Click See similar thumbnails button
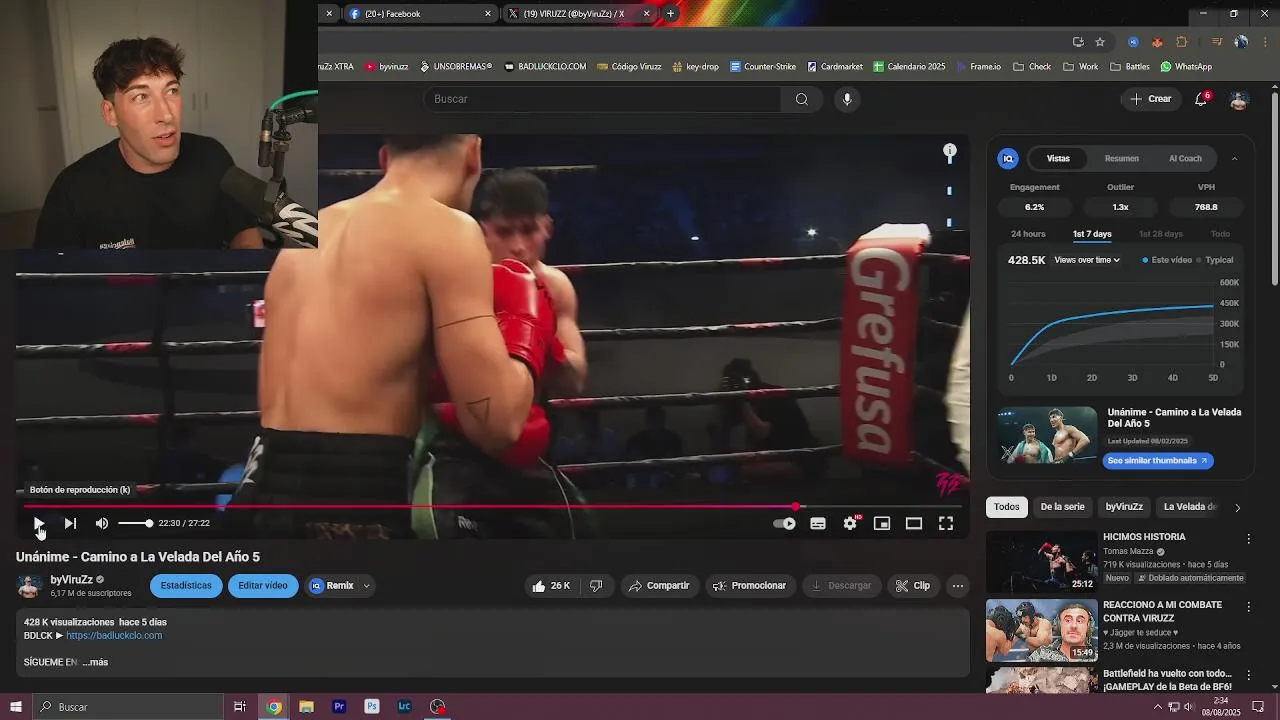1280x720 pixels. click(x=1158, y=461)
